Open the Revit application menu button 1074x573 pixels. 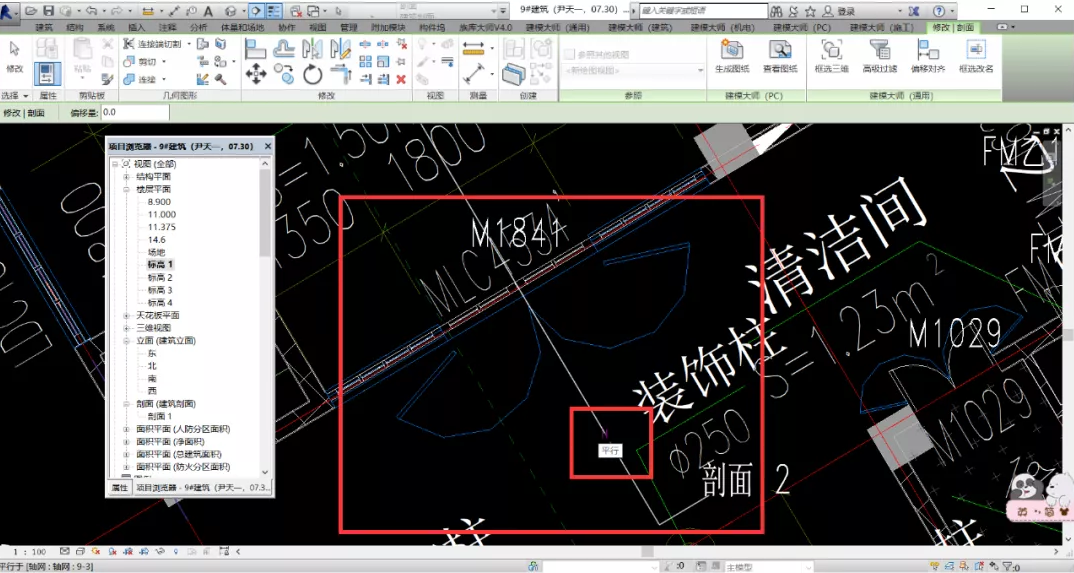pyautogui.click(x=10, y=11)
